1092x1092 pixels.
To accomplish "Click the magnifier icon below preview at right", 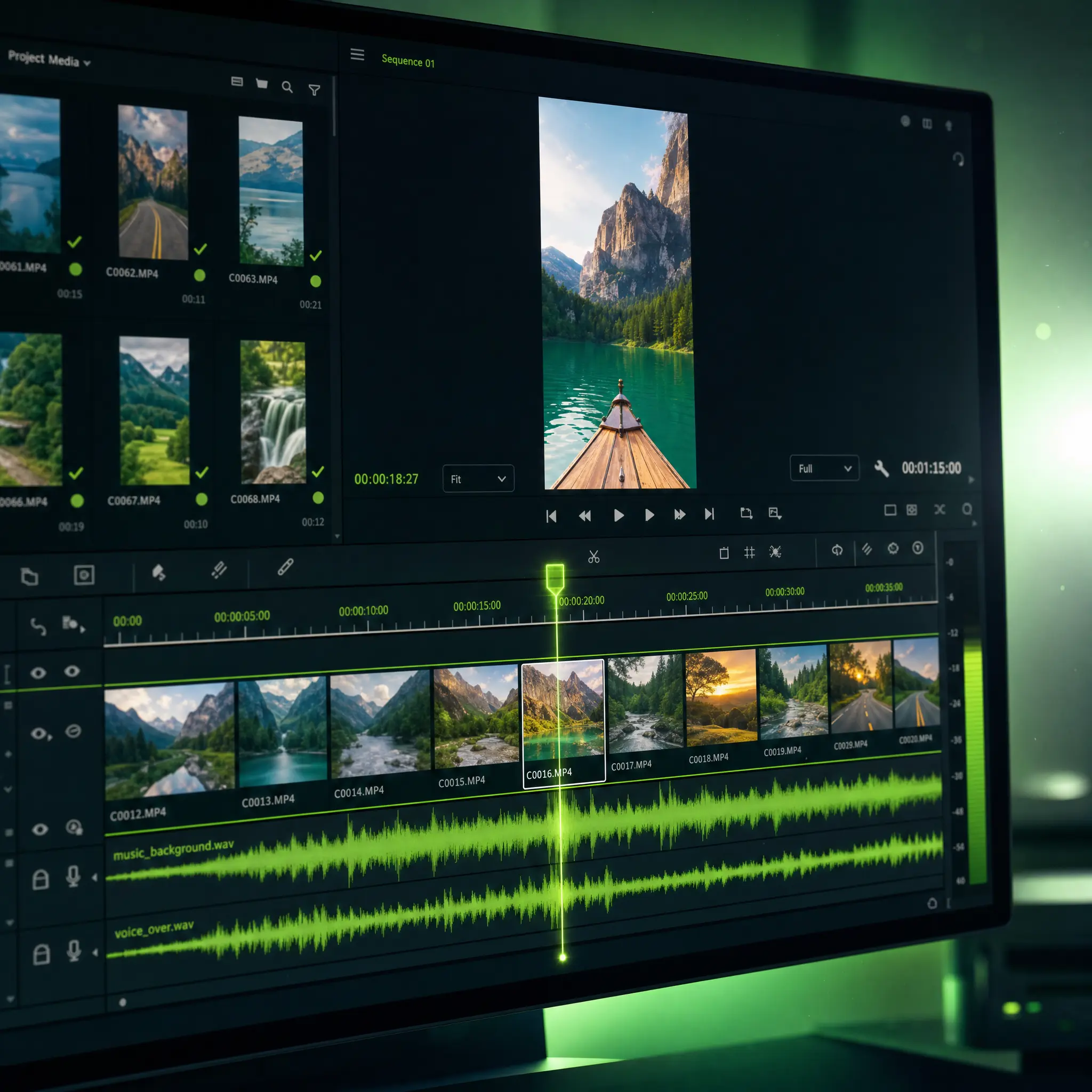I will pyautogui.click(x=967, y=509).
